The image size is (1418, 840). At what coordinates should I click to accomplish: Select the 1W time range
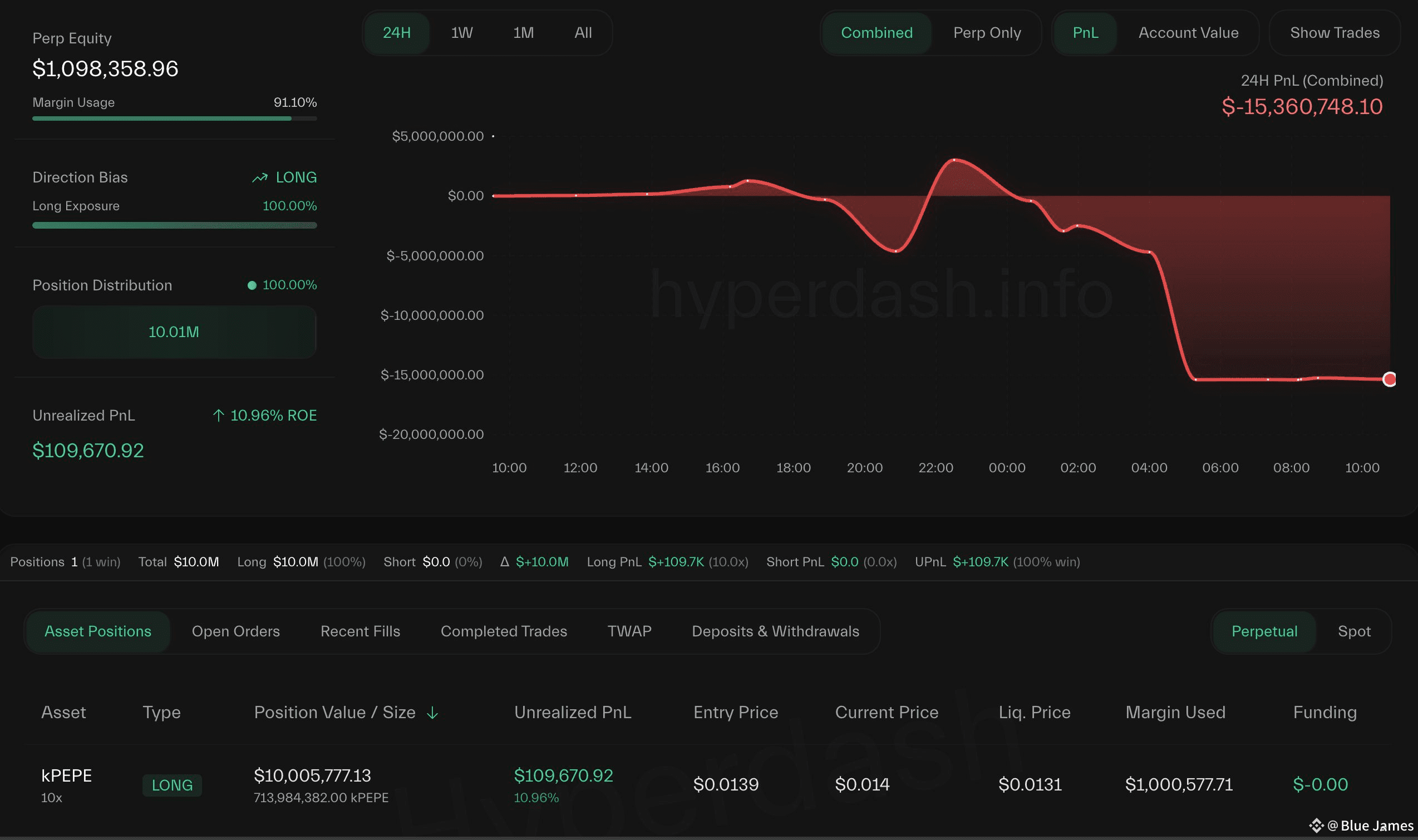click(461, 33)
